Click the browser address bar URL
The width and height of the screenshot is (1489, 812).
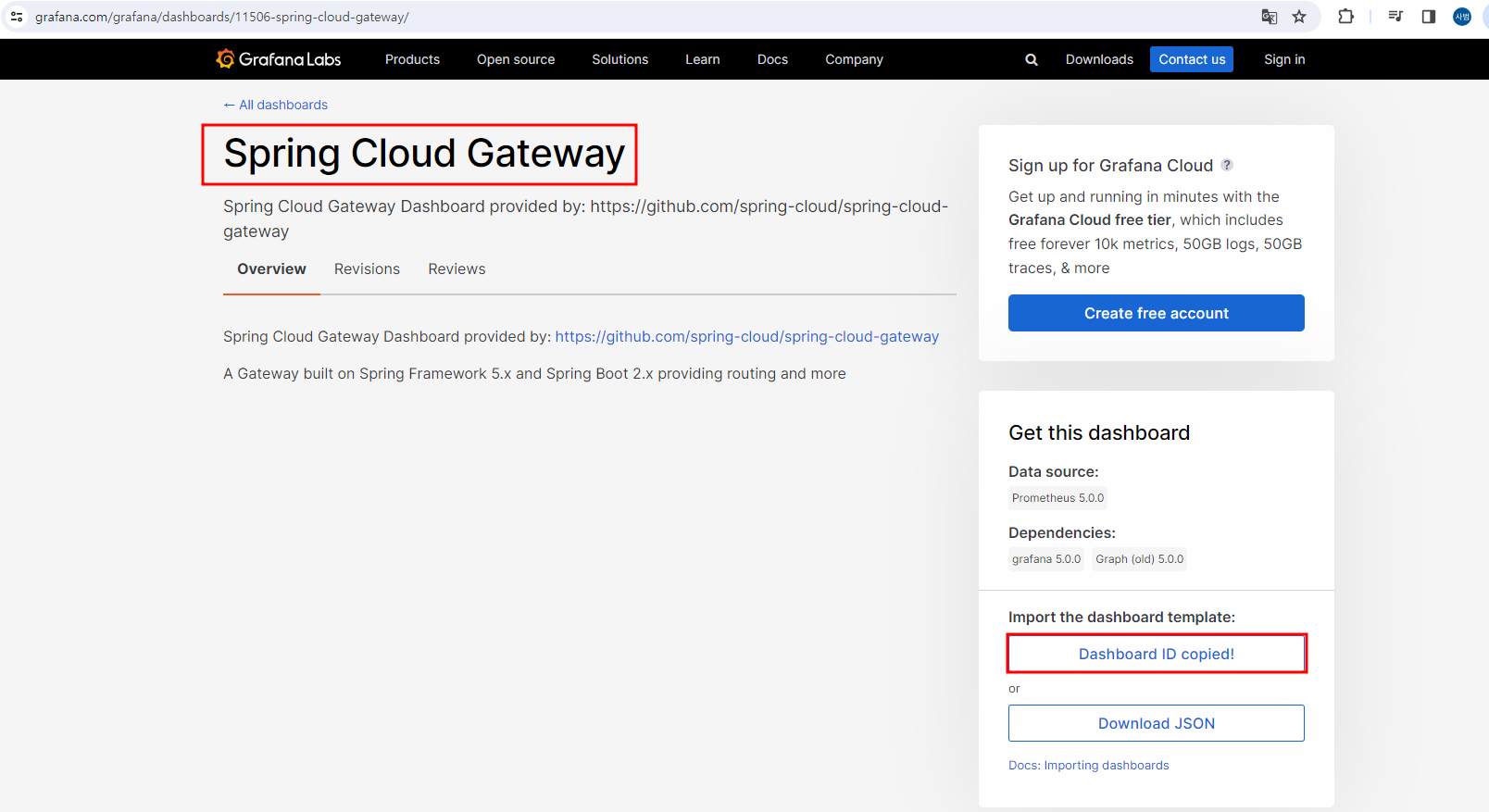[x=222, y=17]
